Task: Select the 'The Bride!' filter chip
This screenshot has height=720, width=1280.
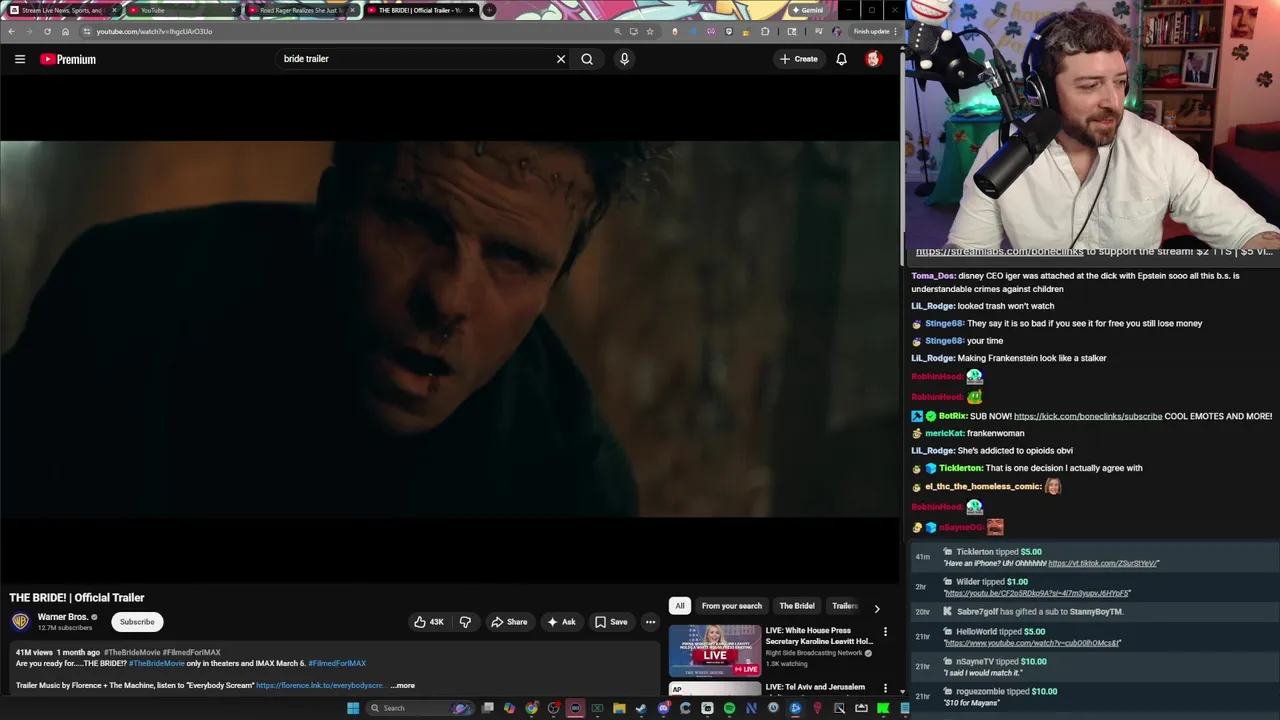Action: tap(797, 606)
